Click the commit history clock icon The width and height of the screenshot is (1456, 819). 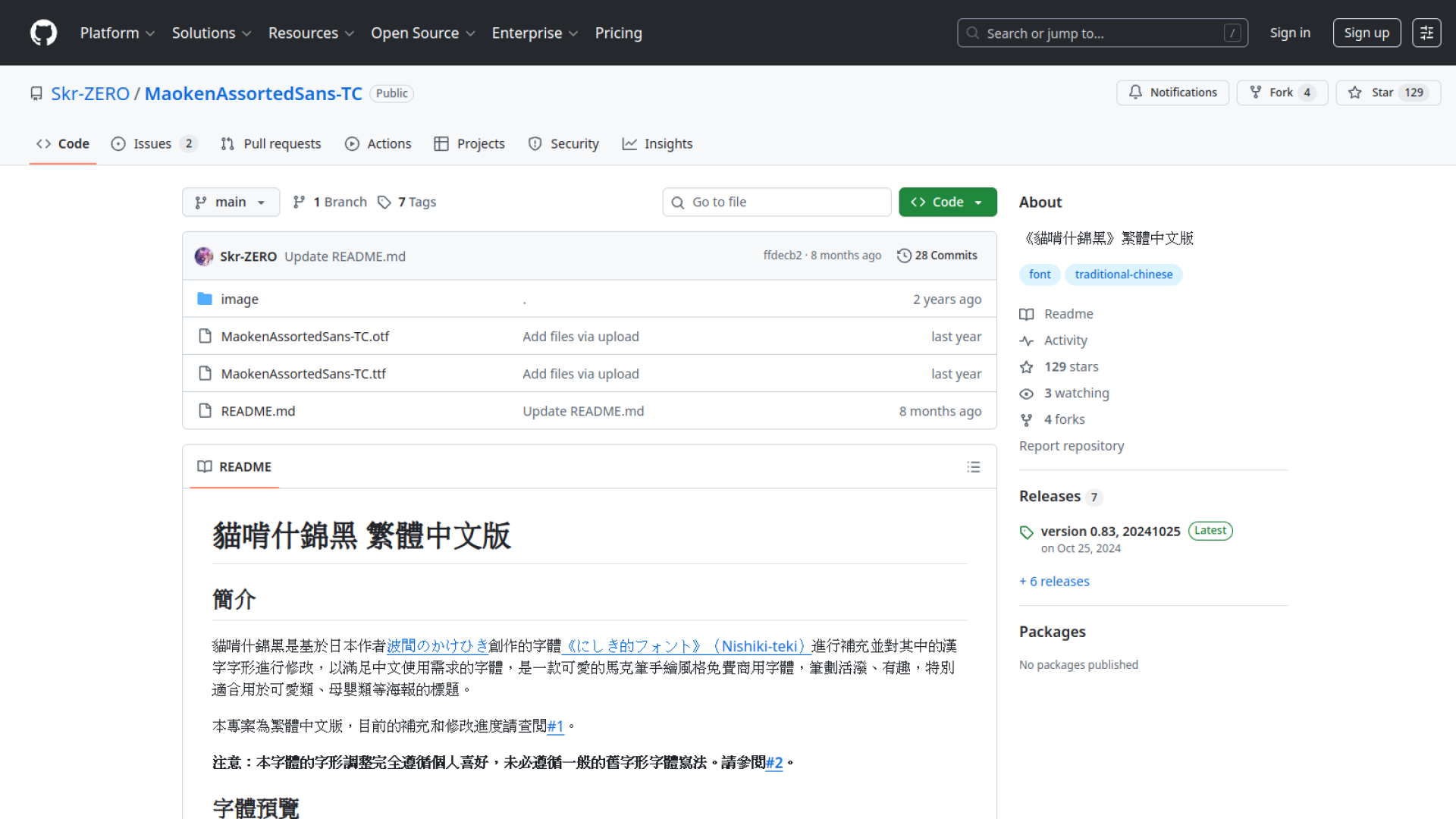tap(904, 256)
